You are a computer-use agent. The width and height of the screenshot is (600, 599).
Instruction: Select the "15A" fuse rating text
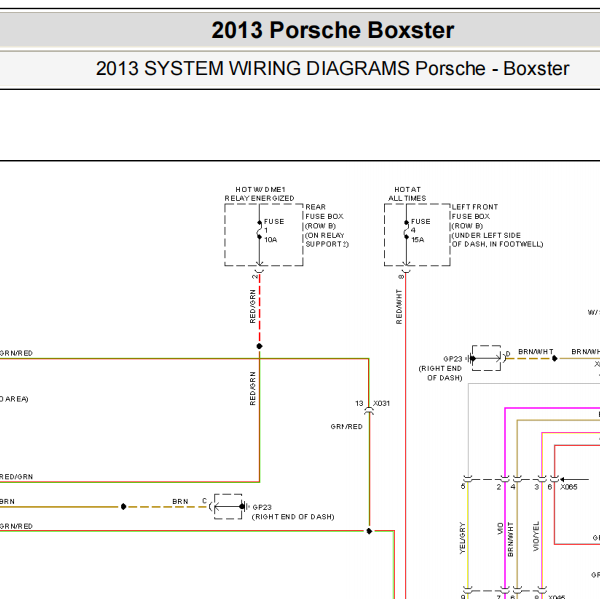418,240
